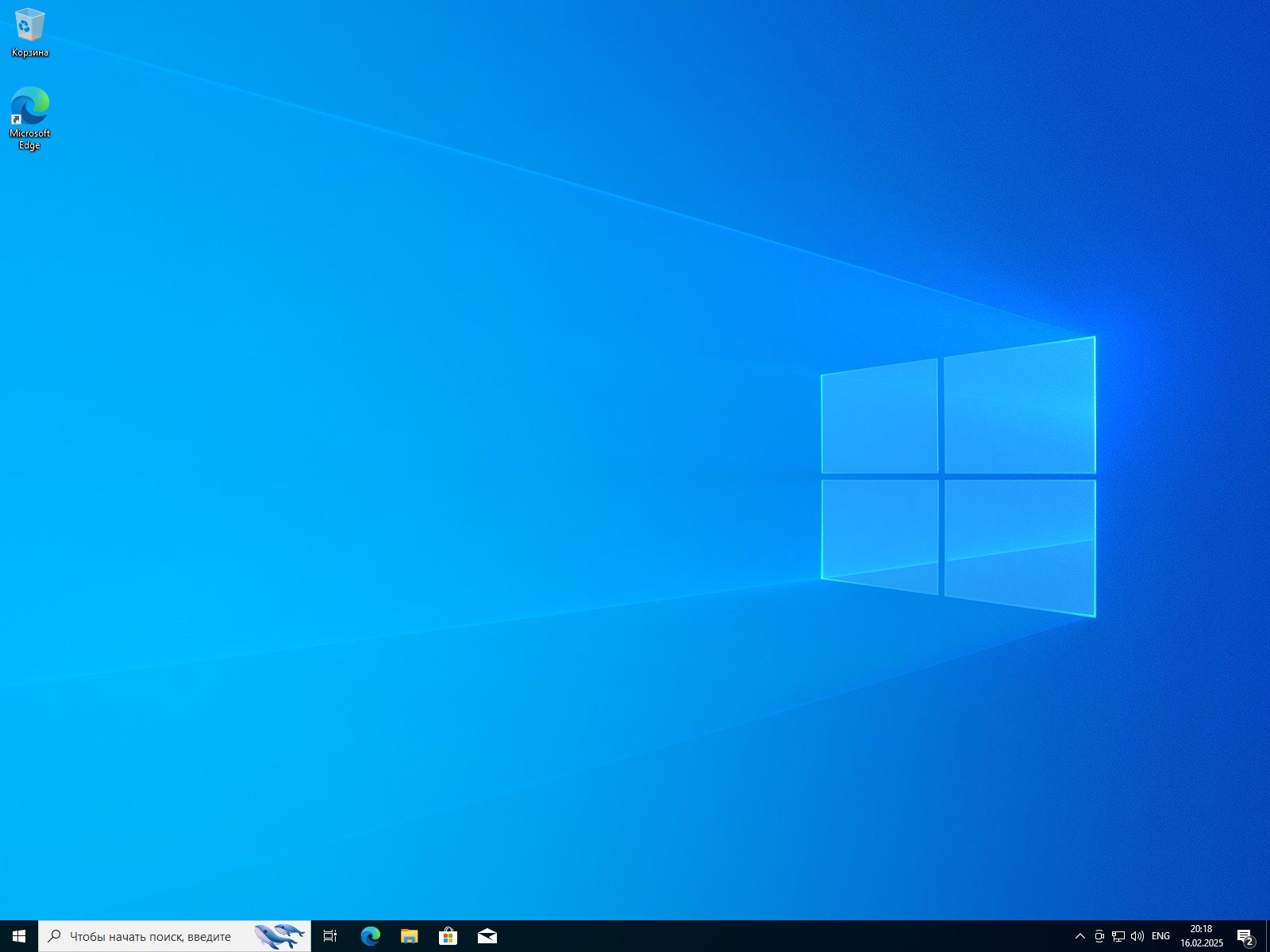Image resolution: width=1270 pixels, height=952 pixels.
Task: Show the desktop via the far-right taskbar edge
Action: [1268, 936]
